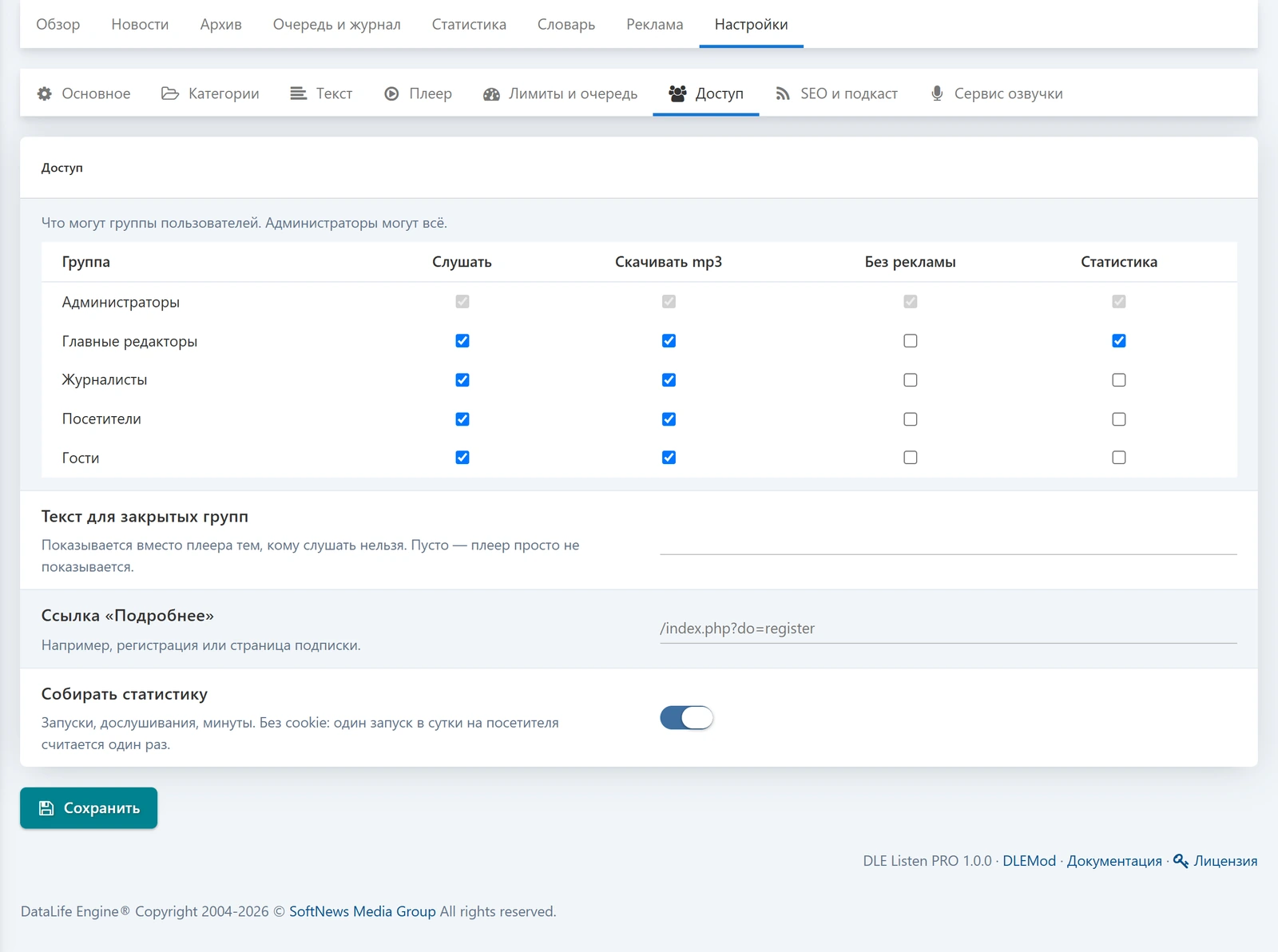Click the Администраторы row label

pyautogui.click(x=121, y=302)
